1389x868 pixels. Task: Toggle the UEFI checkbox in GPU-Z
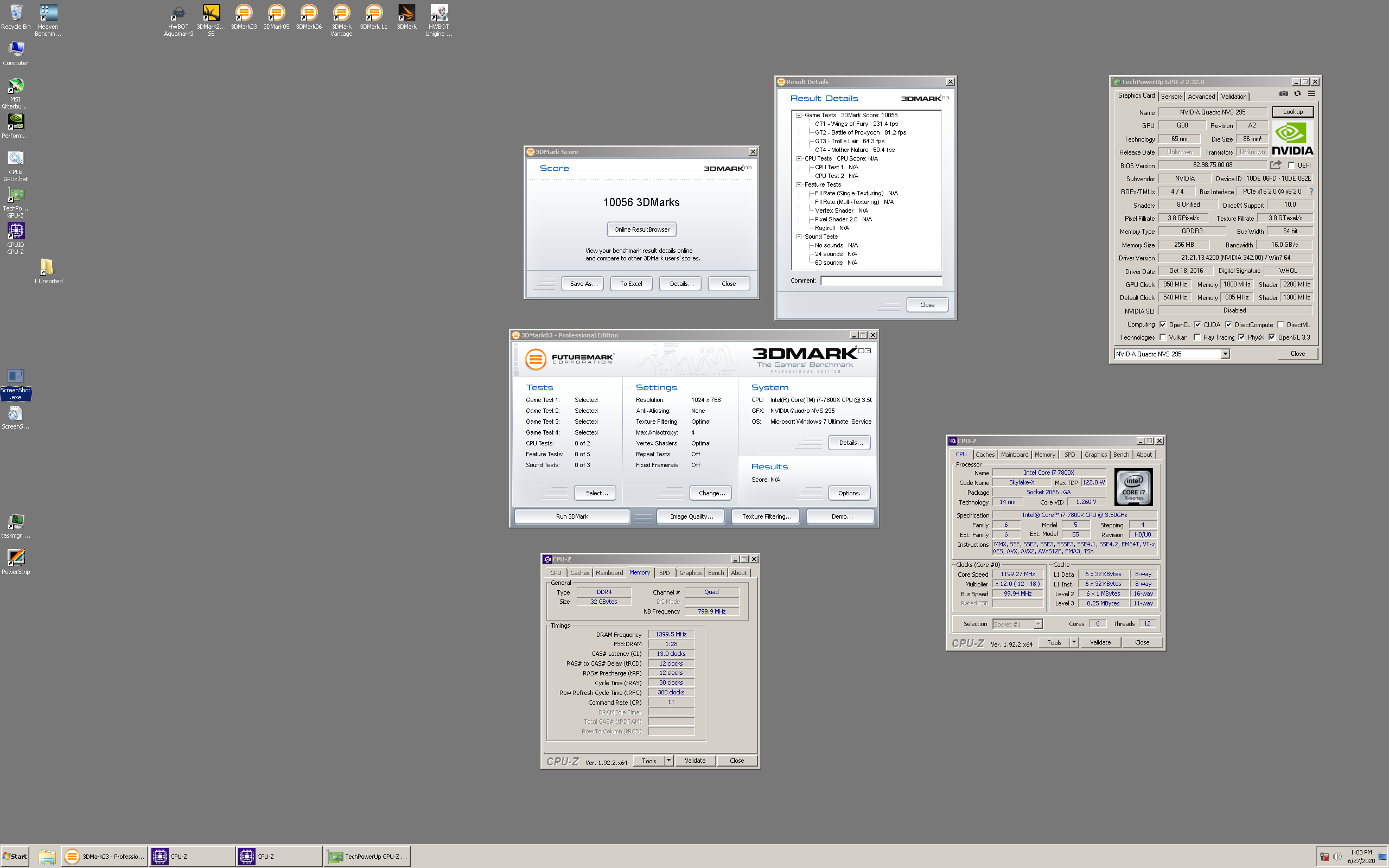coord(1291,165)
